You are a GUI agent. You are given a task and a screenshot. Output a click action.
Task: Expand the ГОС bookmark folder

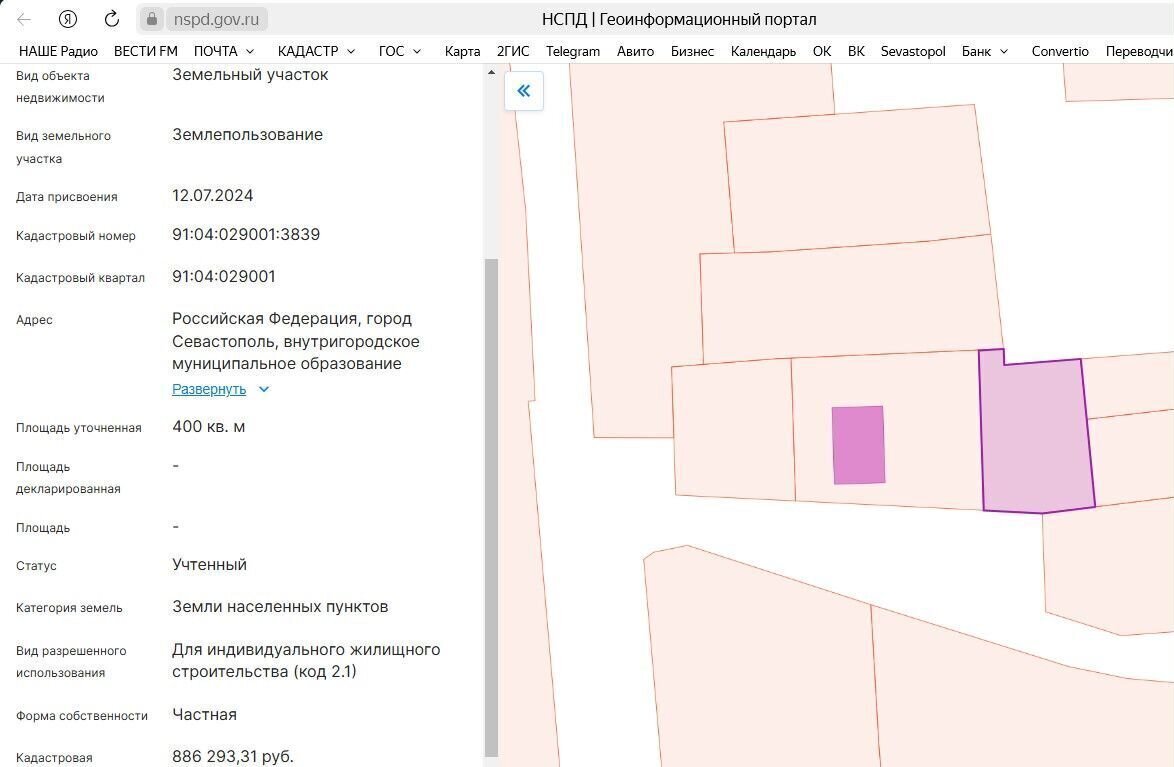click(400, 51)
